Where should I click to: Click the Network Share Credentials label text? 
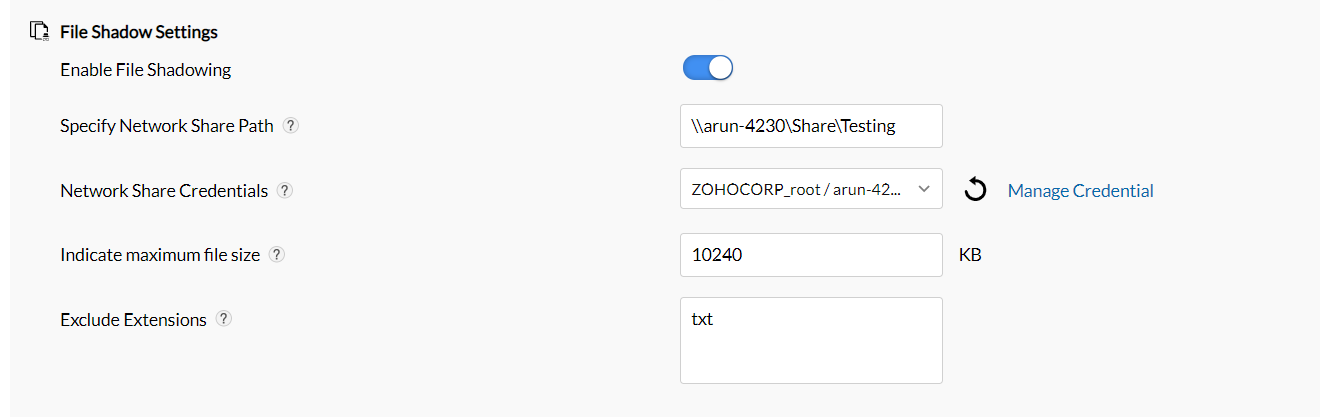164,190
